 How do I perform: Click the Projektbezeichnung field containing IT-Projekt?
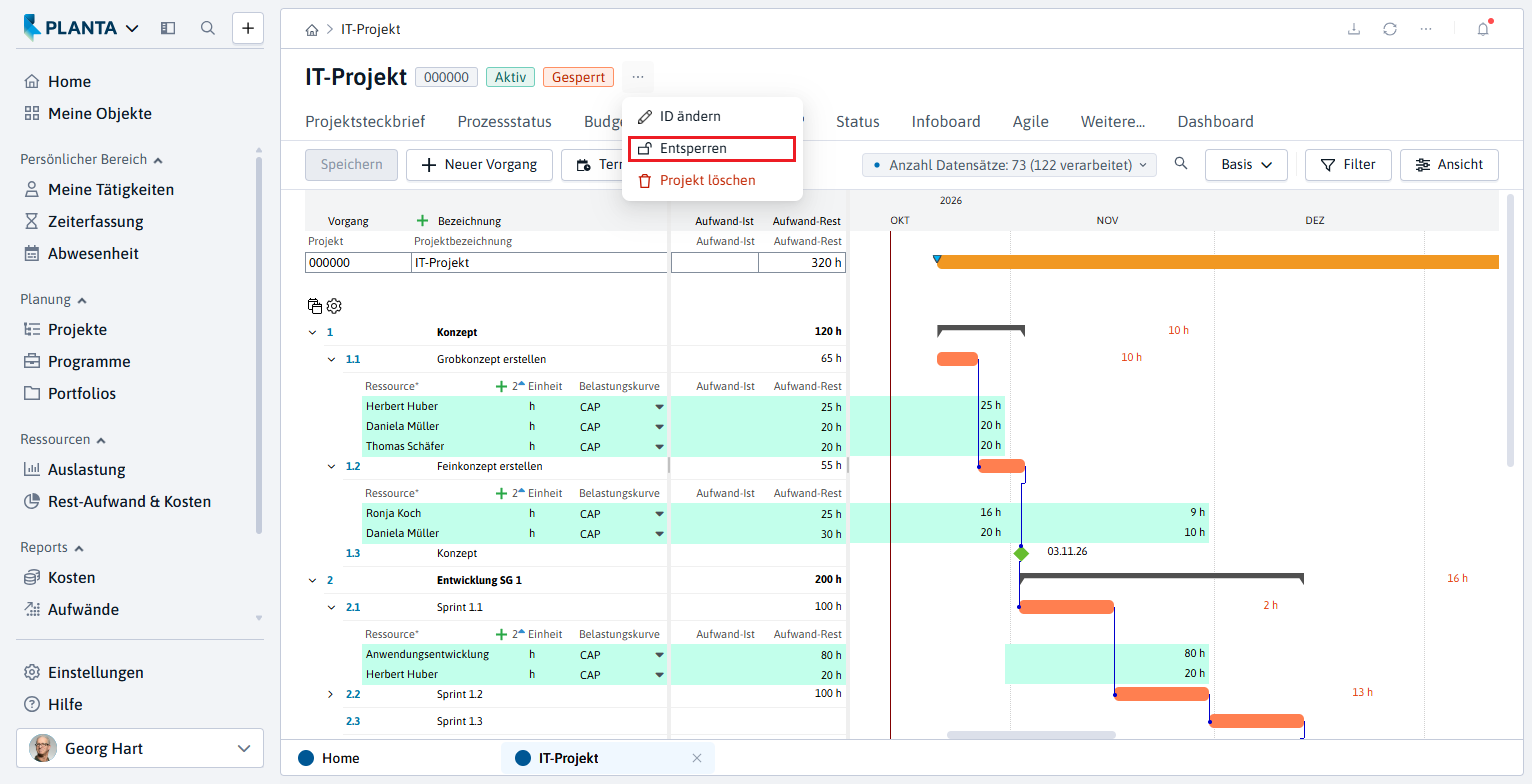coord(539,263)
